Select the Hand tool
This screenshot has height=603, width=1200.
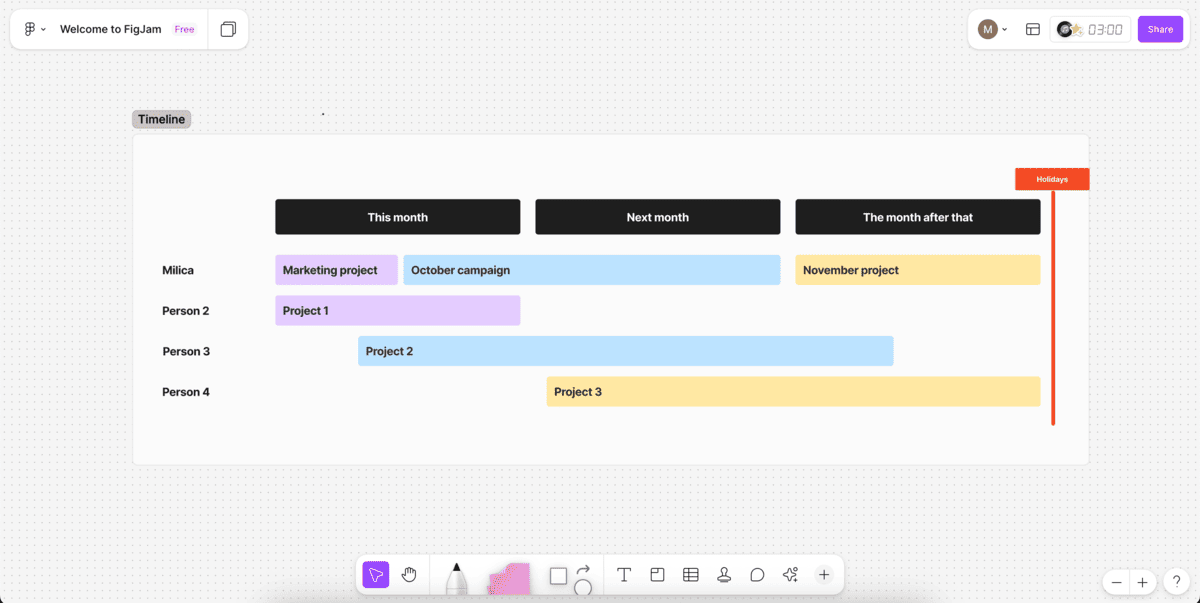coord(409,575)
